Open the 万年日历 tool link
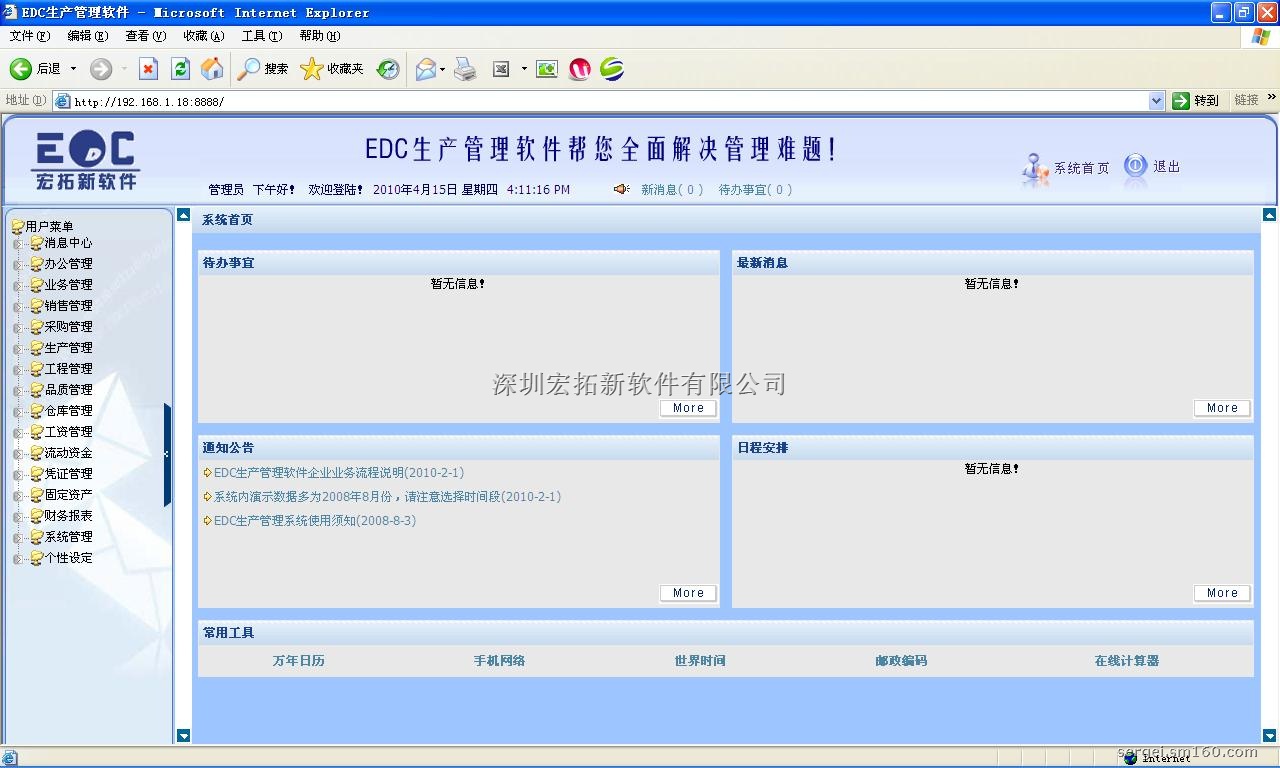The height and width of the screenshot is (768, 1280). click(298, 661)
